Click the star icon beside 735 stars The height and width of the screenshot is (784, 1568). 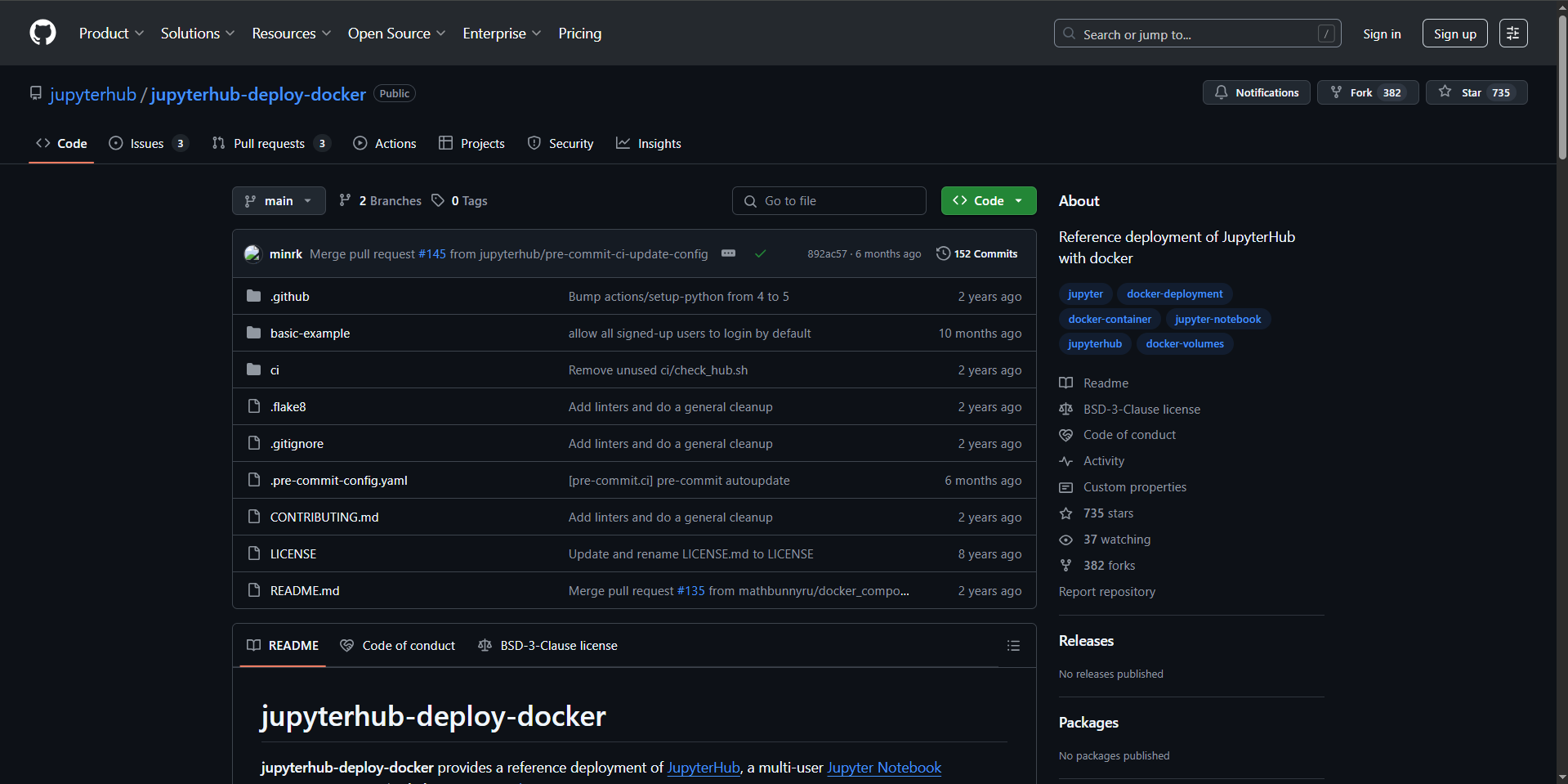click(x=1065, y=513)
